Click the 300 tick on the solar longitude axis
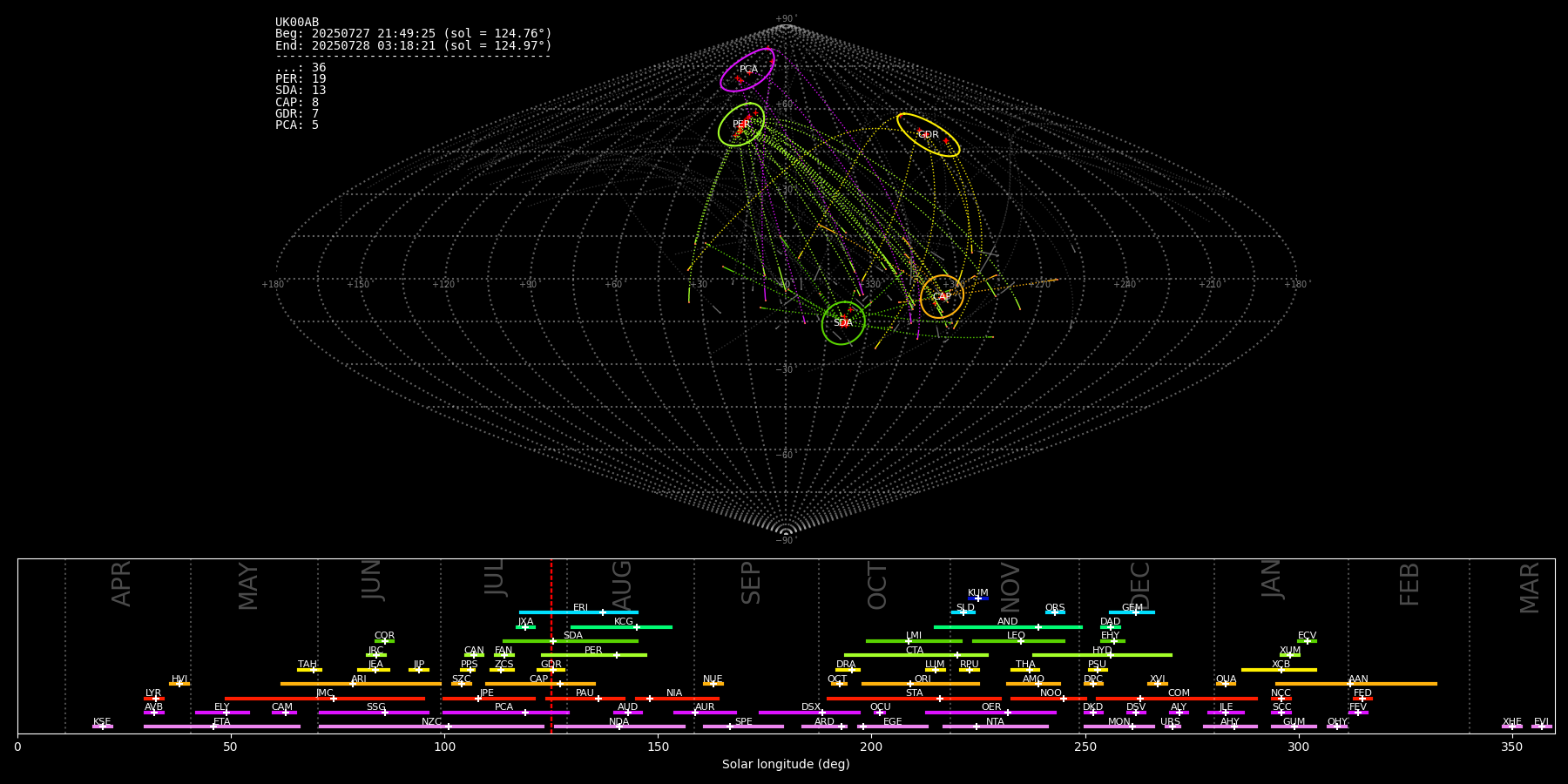The height and width of the screenshot is (784, 1568). (1298, 747)
